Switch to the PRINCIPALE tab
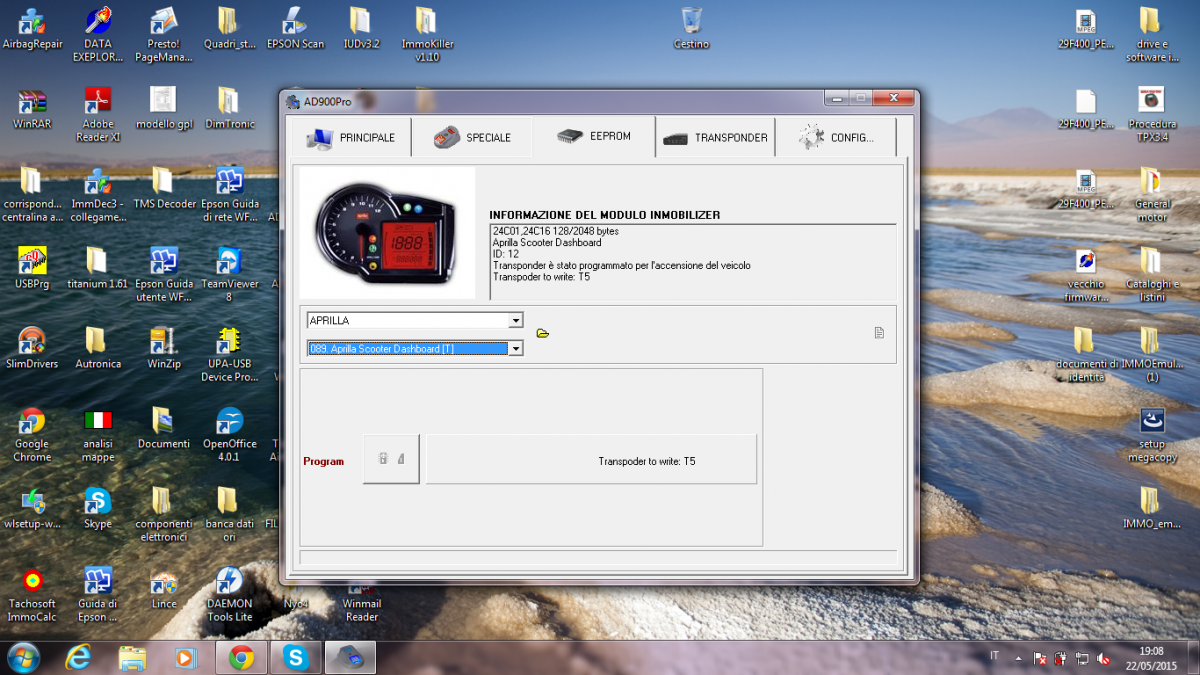Viewport: 1200px width, 675px height. click(x=350, y=138)
